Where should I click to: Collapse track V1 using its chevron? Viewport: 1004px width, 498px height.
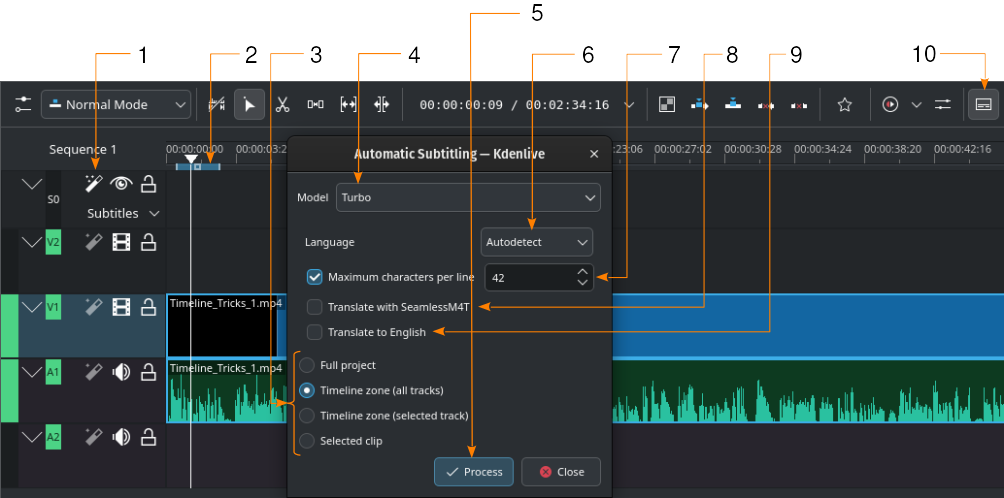pyautogui.click(x=31, y=307)
